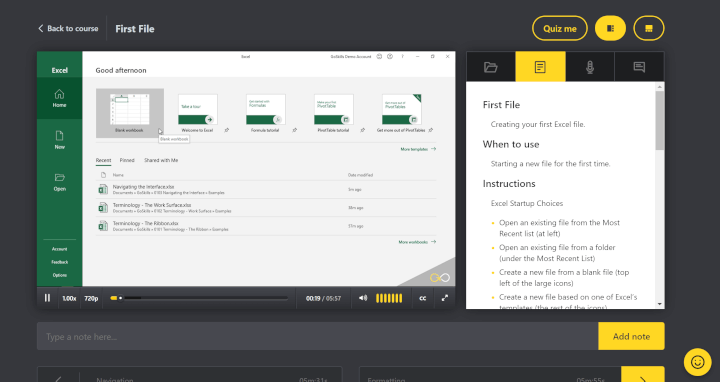720x382 pixels.
Task: Click Excel icon for Work Surface file
Action: point(103,208)
